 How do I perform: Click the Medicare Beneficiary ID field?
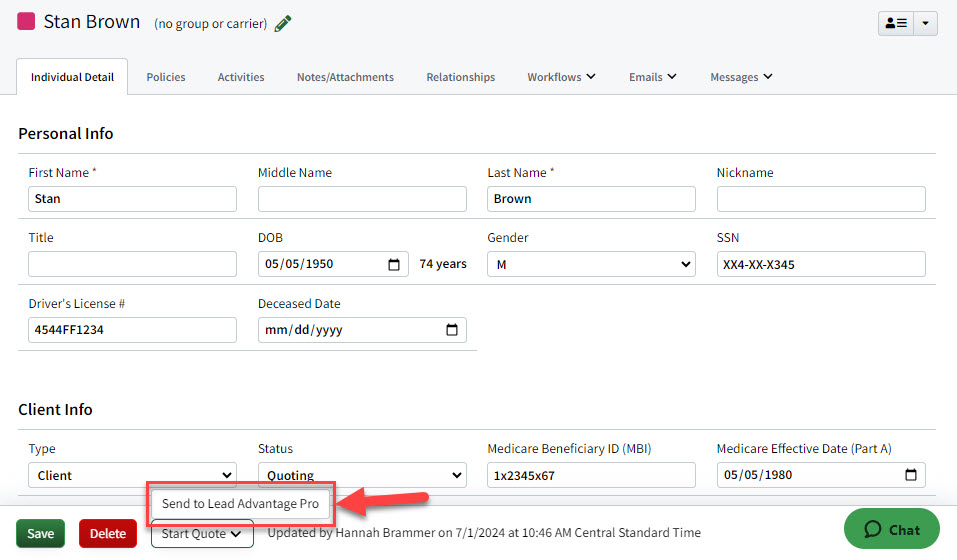coord(591,475)
